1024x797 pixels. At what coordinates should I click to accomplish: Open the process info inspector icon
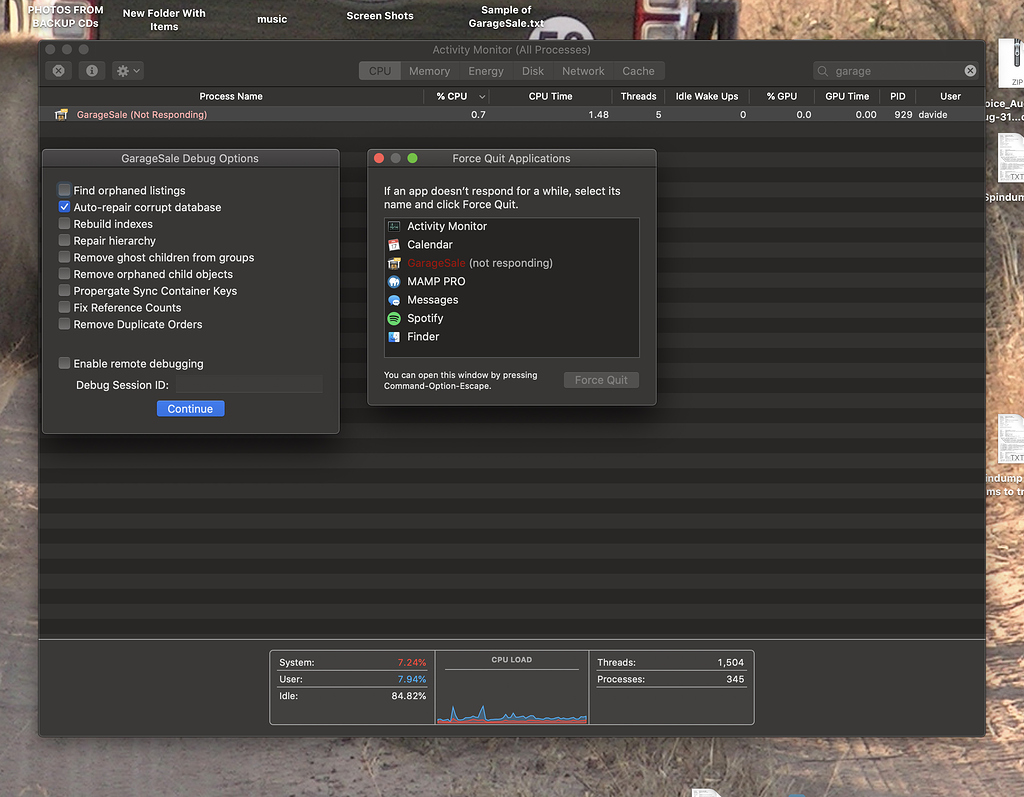92,71
